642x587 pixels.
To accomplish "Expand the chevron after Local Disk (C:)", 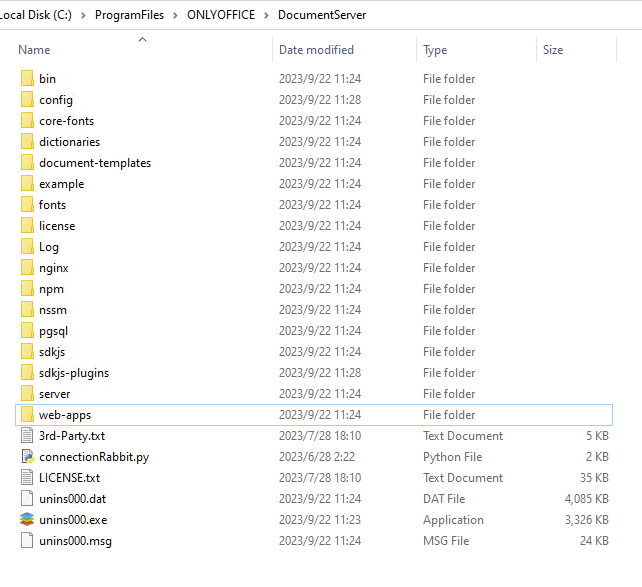I will pos(84,15).
